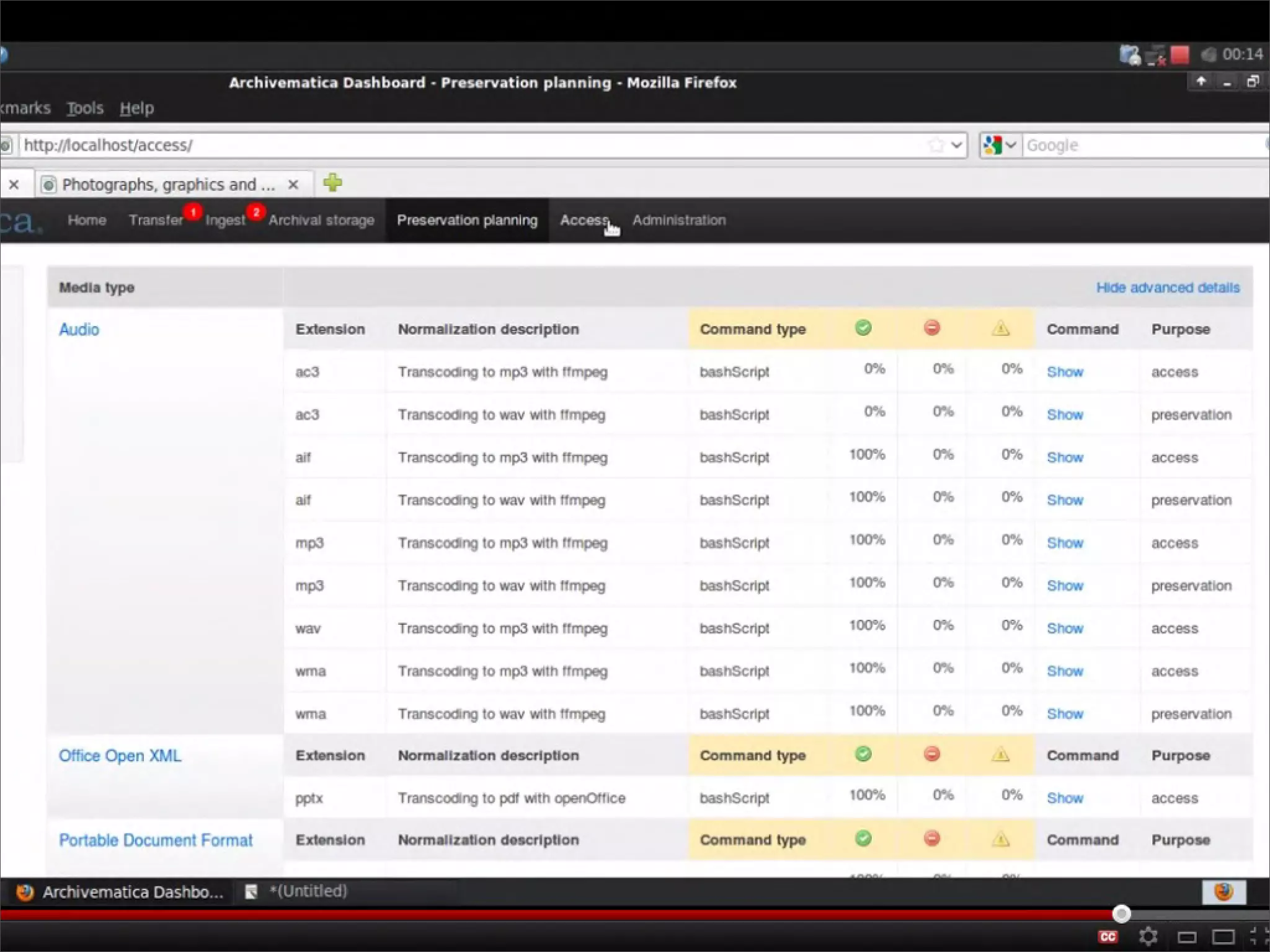
Task: Click the red minus icon in the Office Open XML header
Action: click(x=931, y=754)
